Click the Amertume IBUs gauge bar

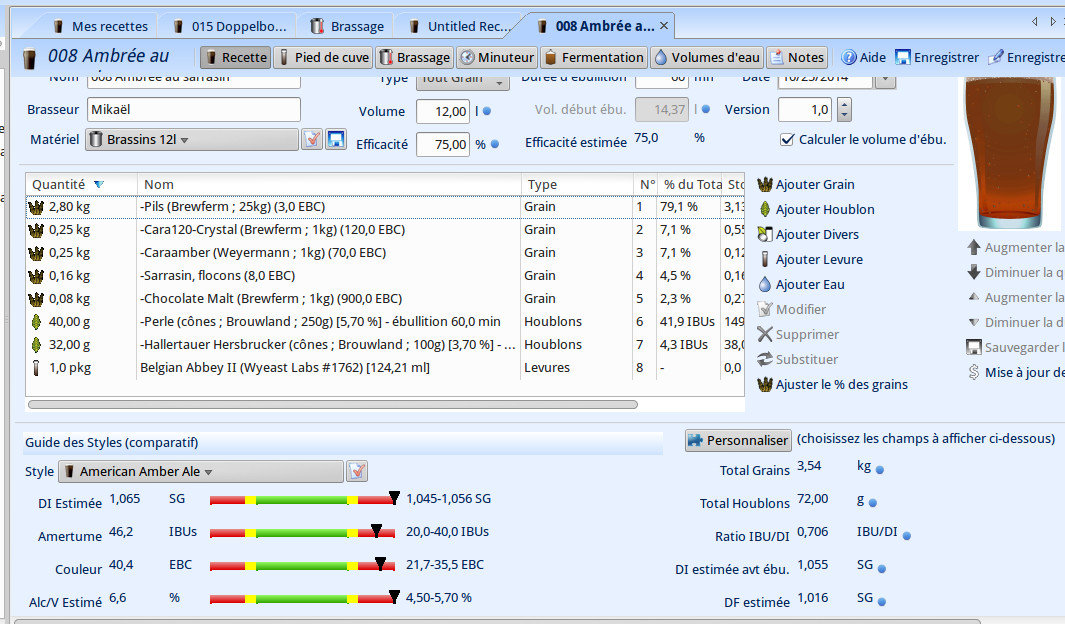tap(303, 533)
